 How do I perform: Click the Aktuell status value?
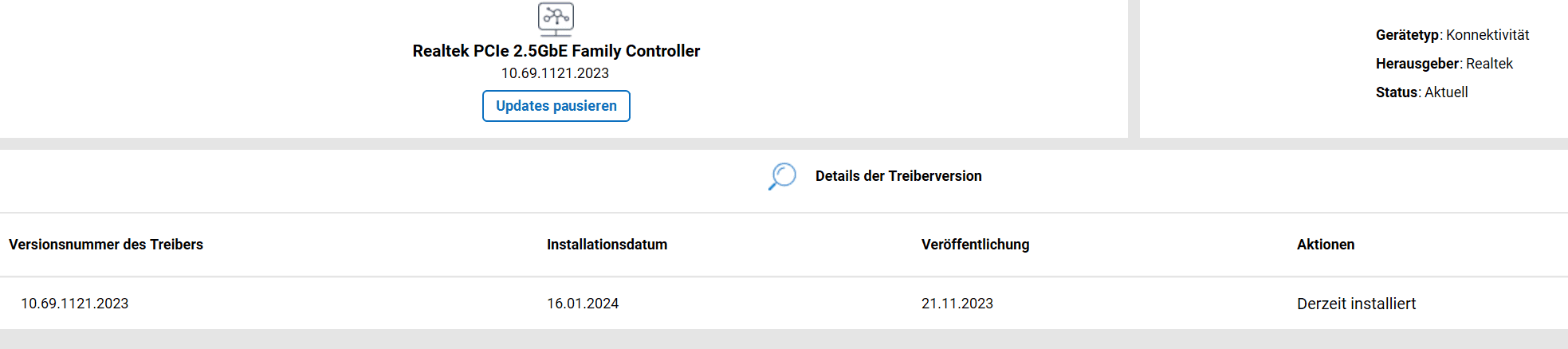point(1447,92)
